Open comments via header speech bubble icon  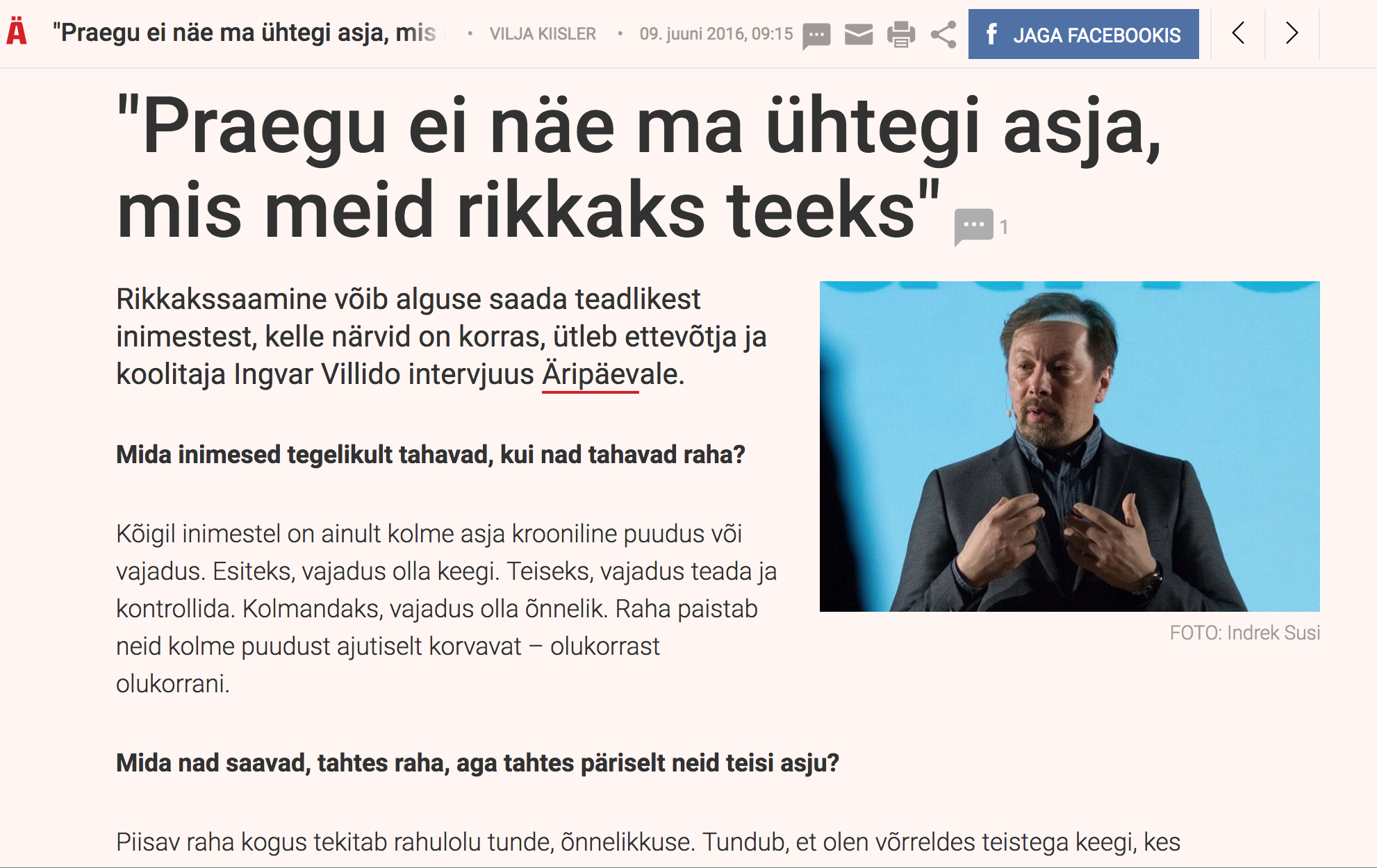tap(816, 35)
